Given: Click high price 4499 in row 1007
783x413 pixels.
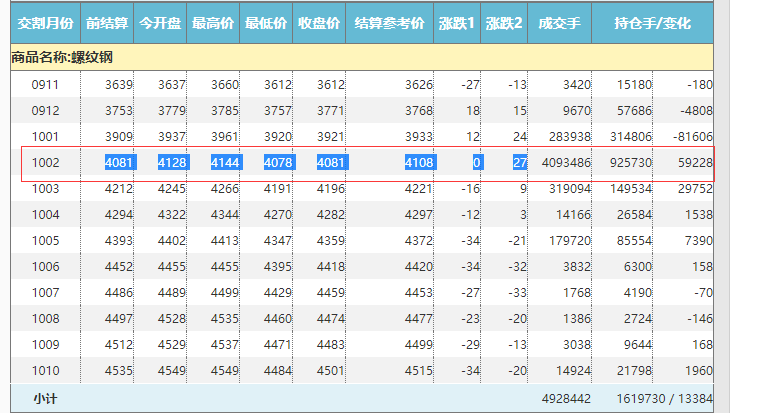Looking at the screenshot, I should point(225,293).
